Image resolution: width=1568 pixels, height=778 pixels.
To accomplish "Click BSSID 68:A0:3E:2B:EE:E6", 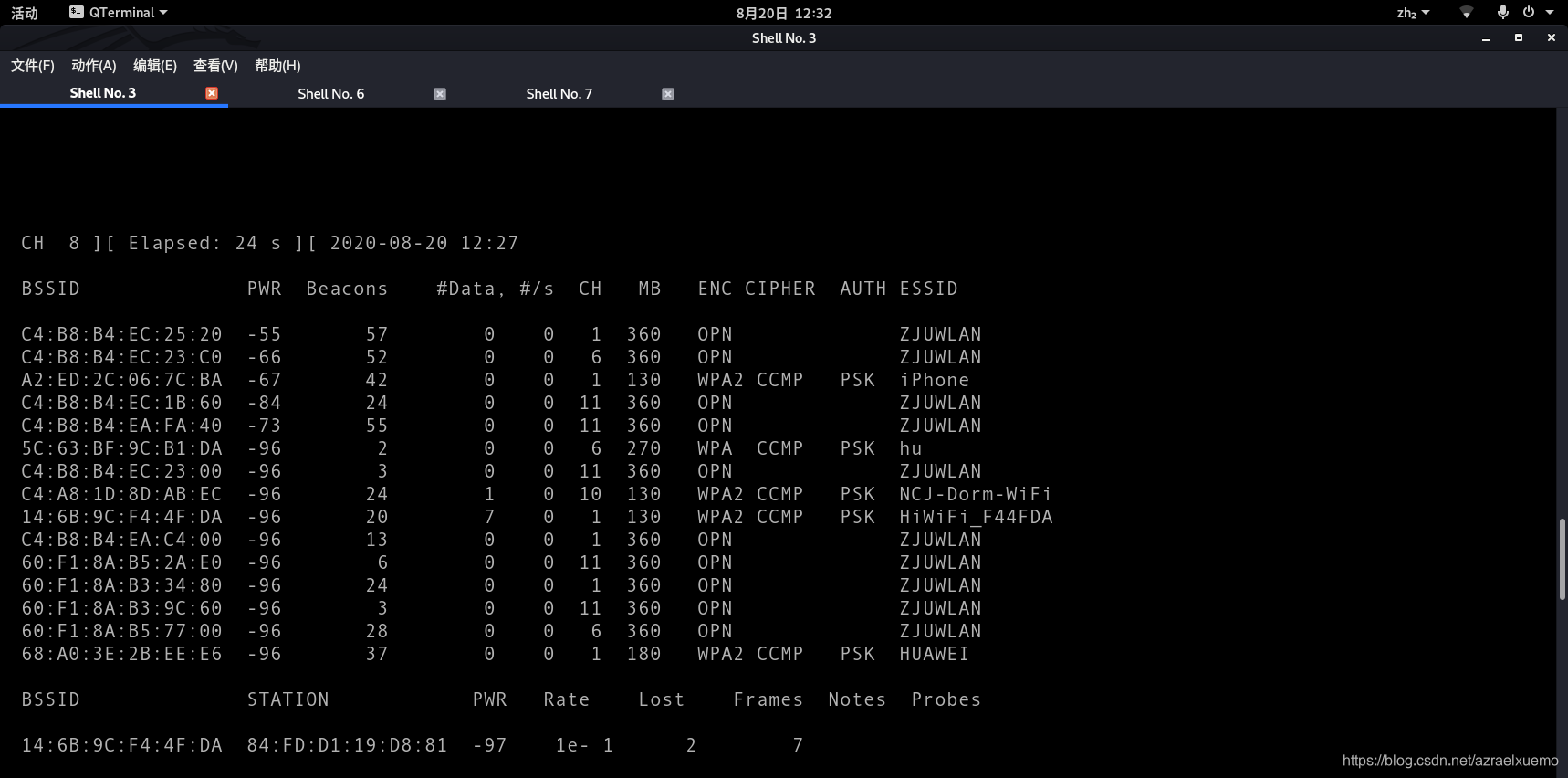I will pos(121,654).
